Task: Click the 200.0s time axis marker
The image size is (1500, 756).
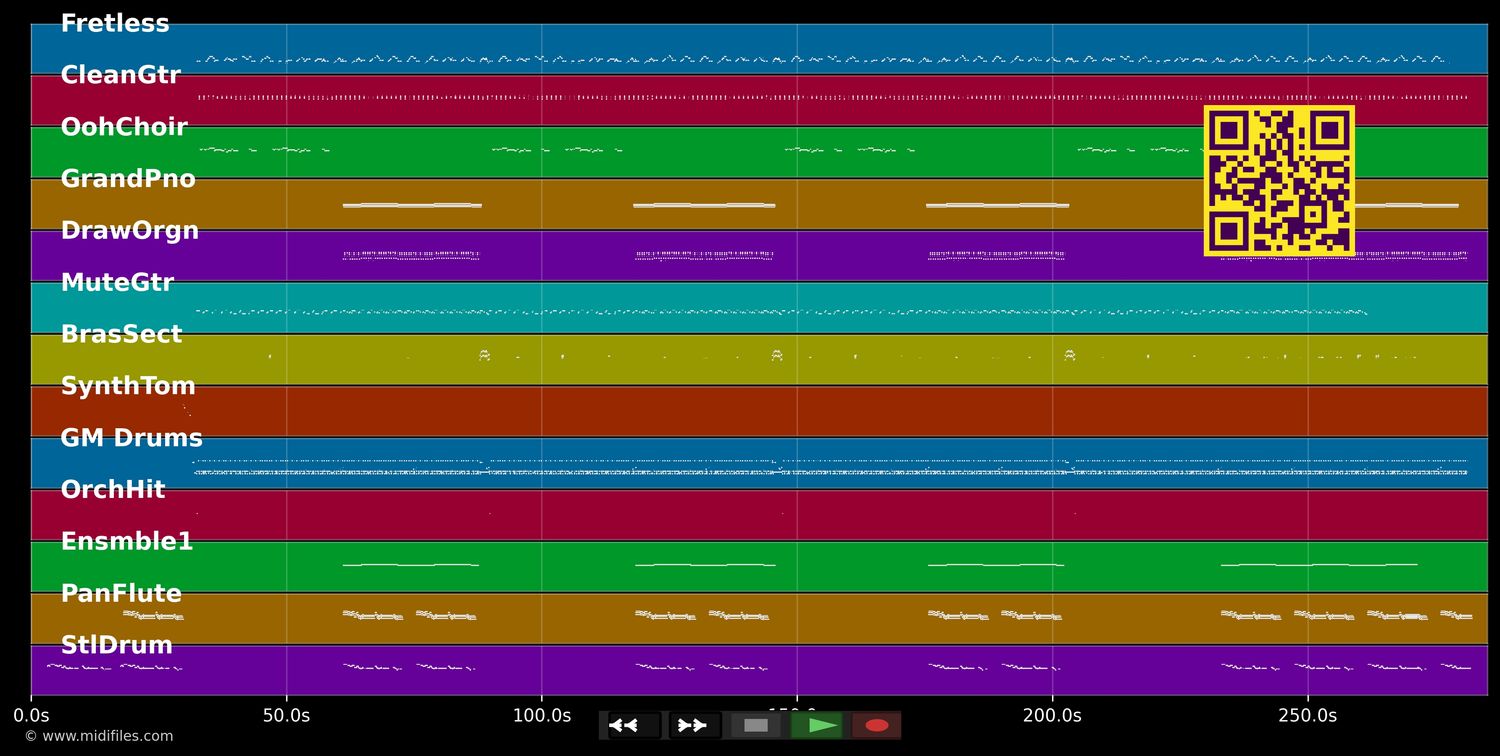Action: (x=1052, y=716)
